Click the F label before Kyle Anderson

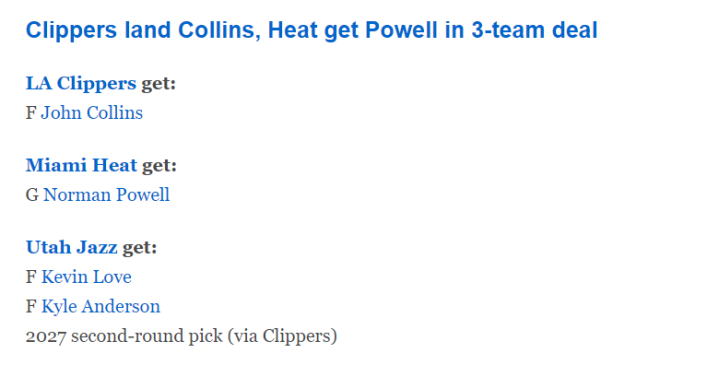point(31,306)
